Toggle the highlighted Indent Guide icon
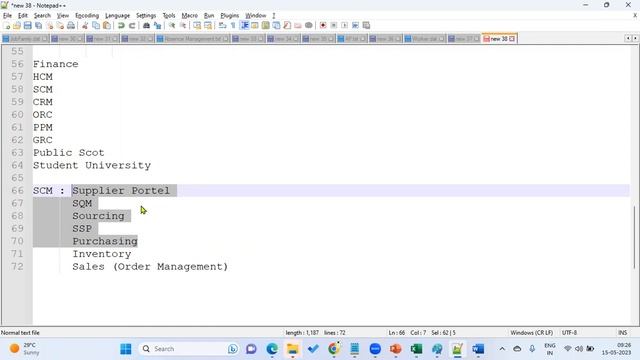This screenshot has width=640, height=360. point(244,25)
